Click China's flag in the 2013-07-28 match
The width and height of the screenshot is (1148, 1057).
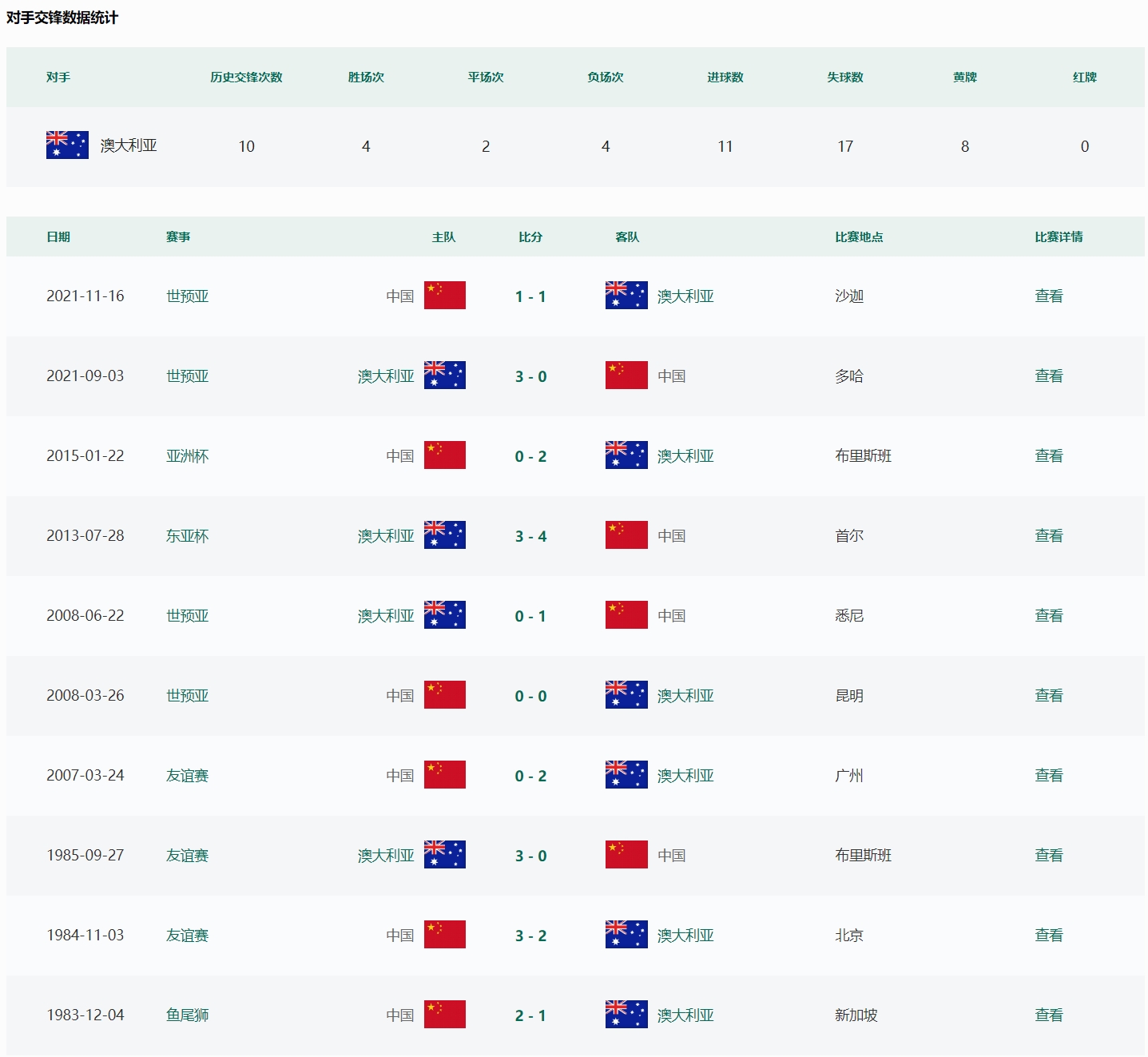(x=626, y=535)
